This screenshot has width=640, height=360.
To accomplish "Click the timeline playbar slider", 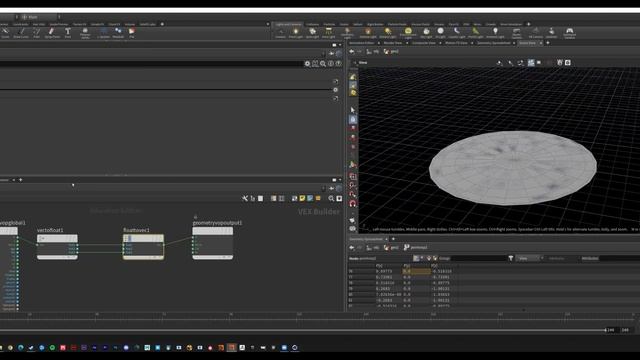I will (x=302, y=330).
